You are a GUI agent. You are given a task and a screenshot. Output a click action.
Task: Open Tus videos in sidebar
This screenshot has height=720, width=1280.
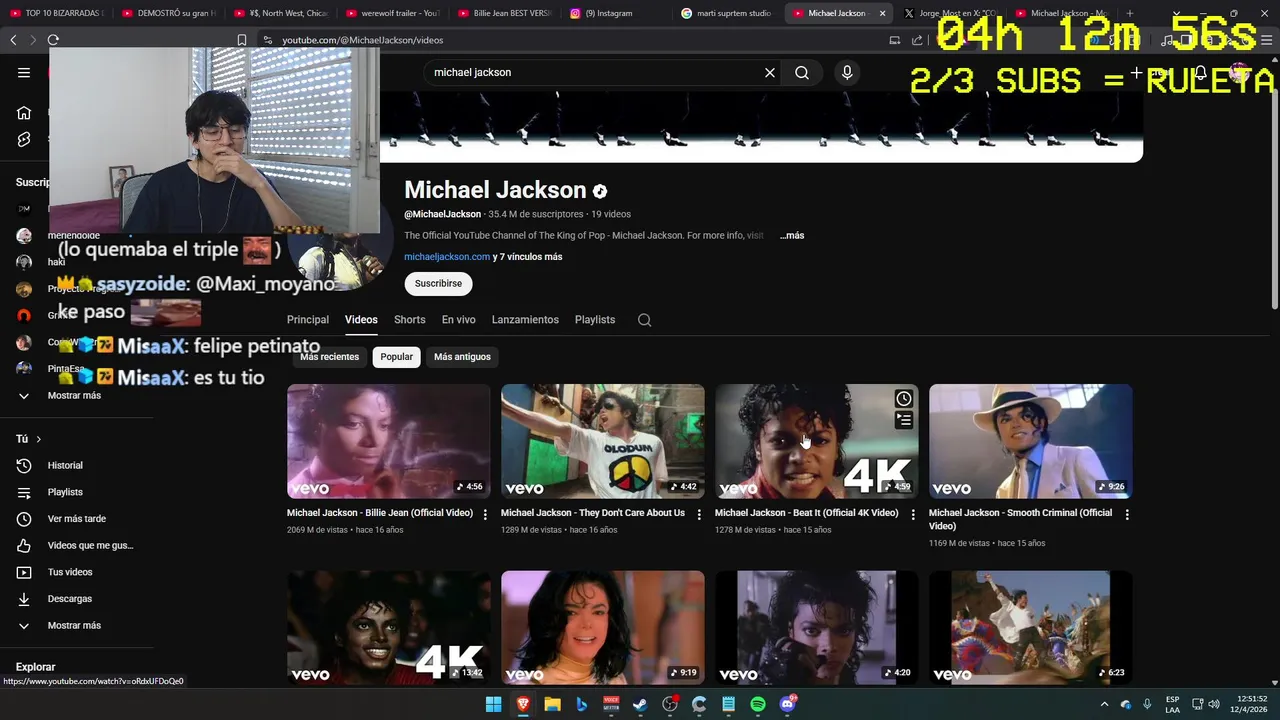click(70, 572)
